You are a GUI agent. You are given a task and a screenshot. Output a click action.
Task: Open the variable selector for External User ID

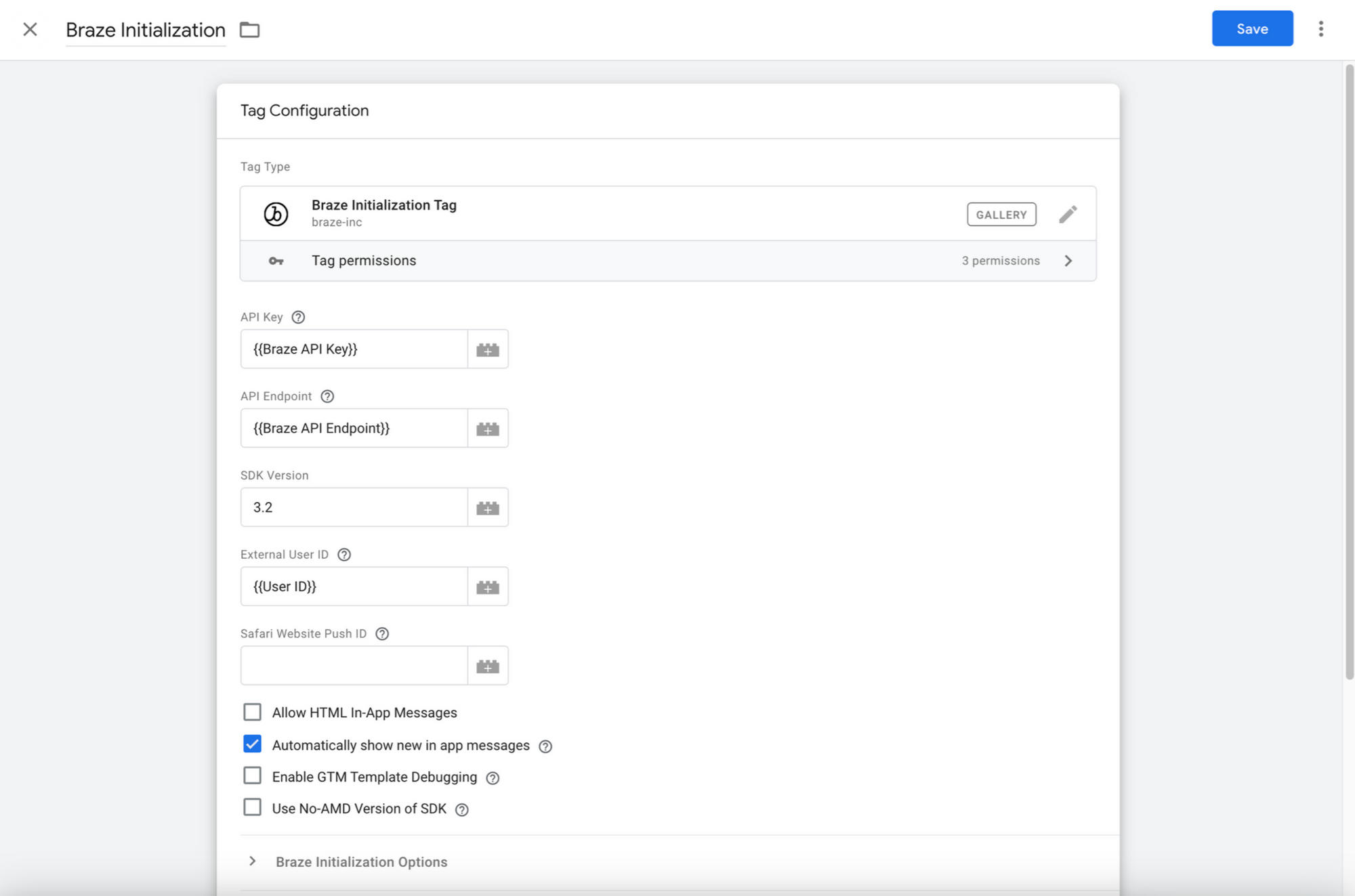pyautogui.click(x=487, y=587)
